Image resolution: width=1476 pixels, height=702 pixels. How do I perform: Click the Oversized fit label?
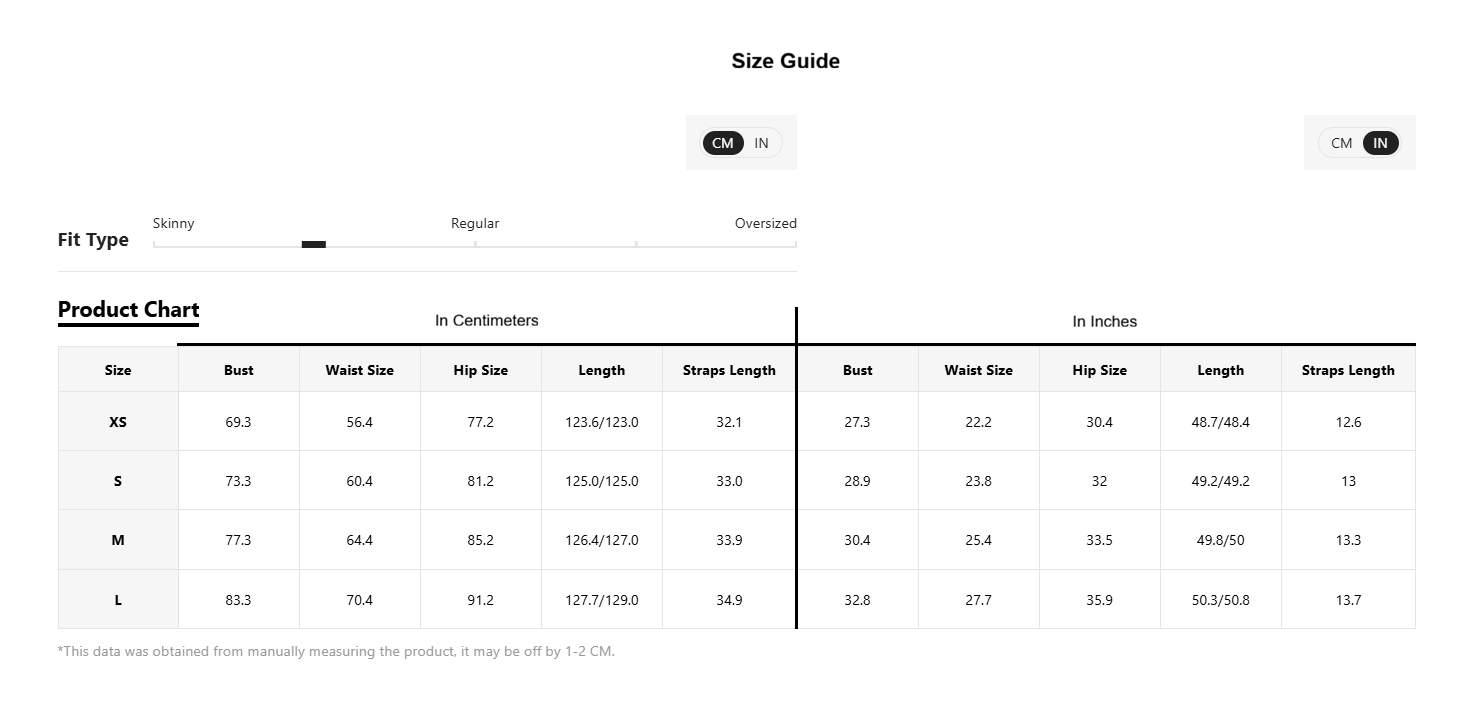(x=766, y=223)
